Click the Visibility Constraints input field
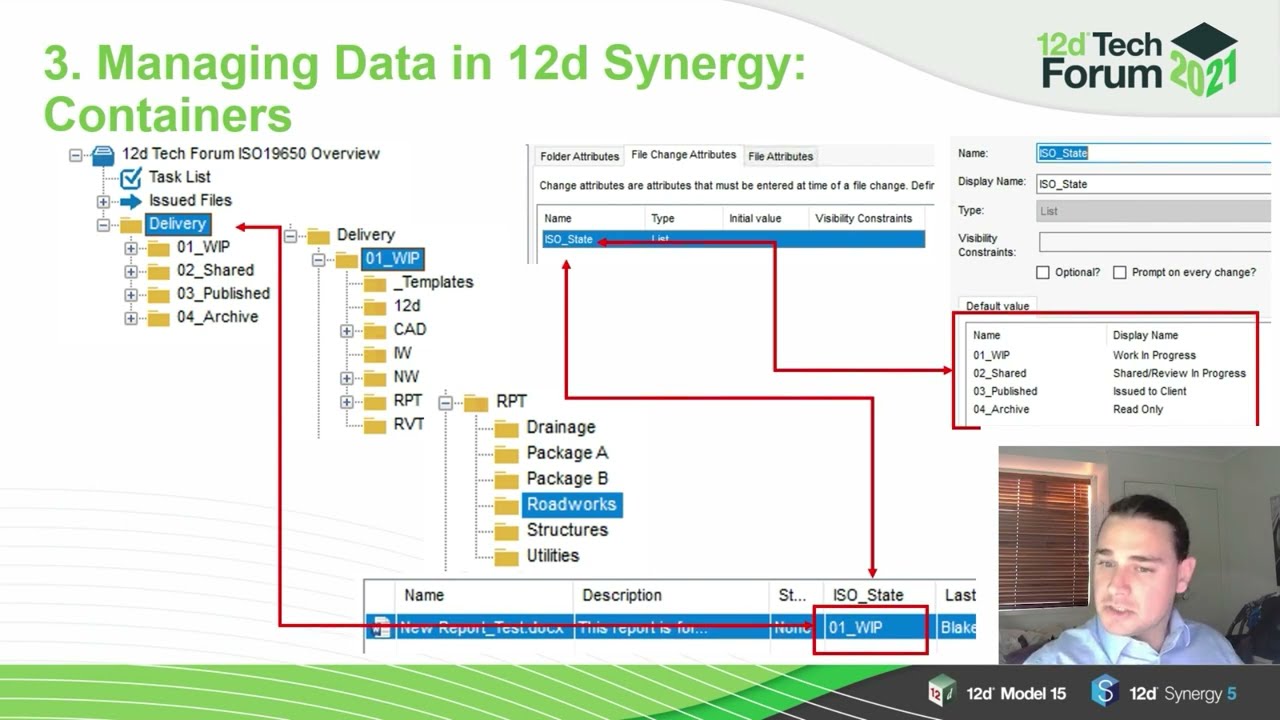The width and height of the screenshot is (1280, 720). 1153,241
